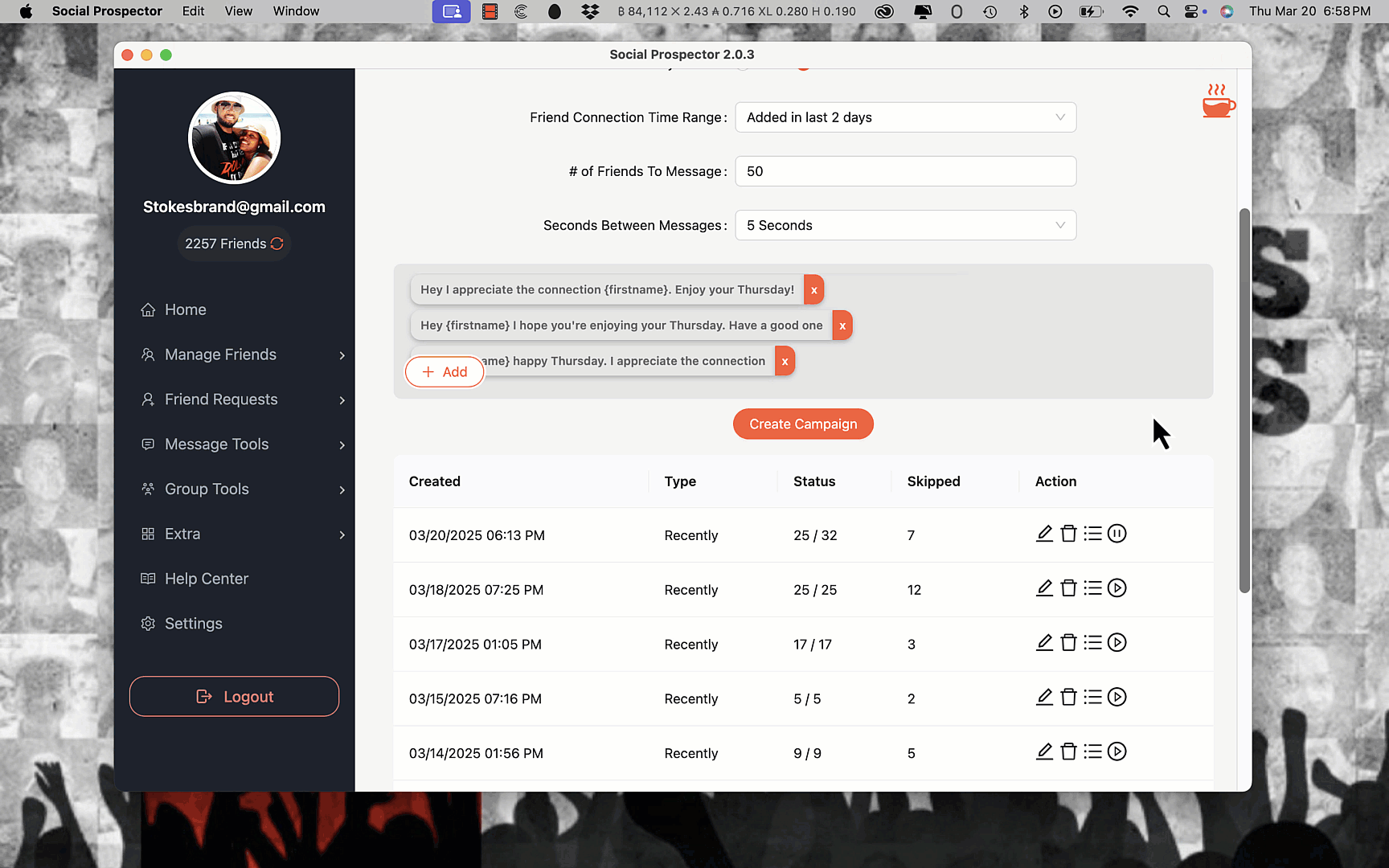Open Spotlight search in menu bar
Screen dimensions: 1389x868
(1163, 11)
